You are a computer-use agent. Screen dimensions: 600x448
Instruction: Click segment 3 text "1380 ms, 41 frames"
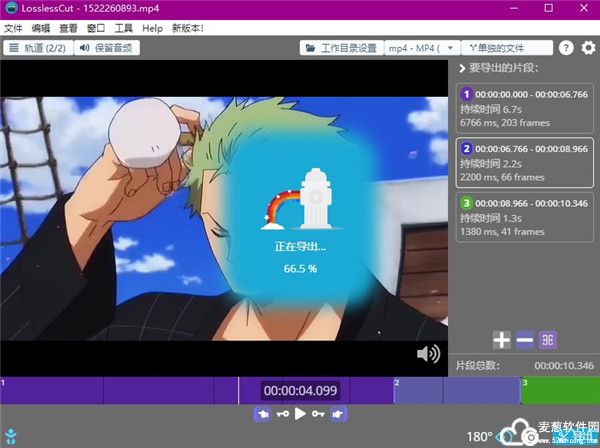click(502, 231)
